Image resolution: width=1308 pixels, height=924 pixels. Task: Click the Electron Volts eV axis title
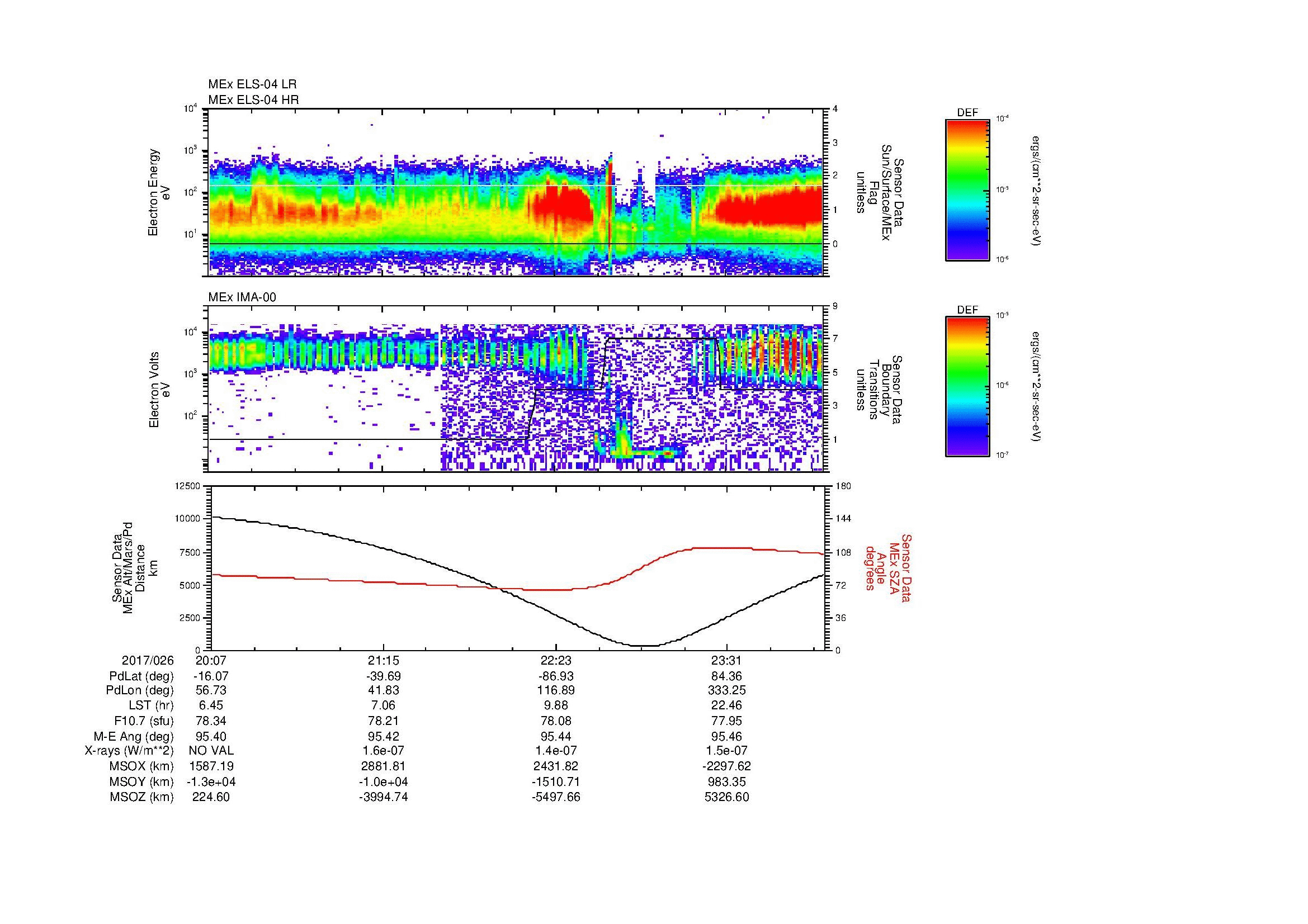coord(159,390)
